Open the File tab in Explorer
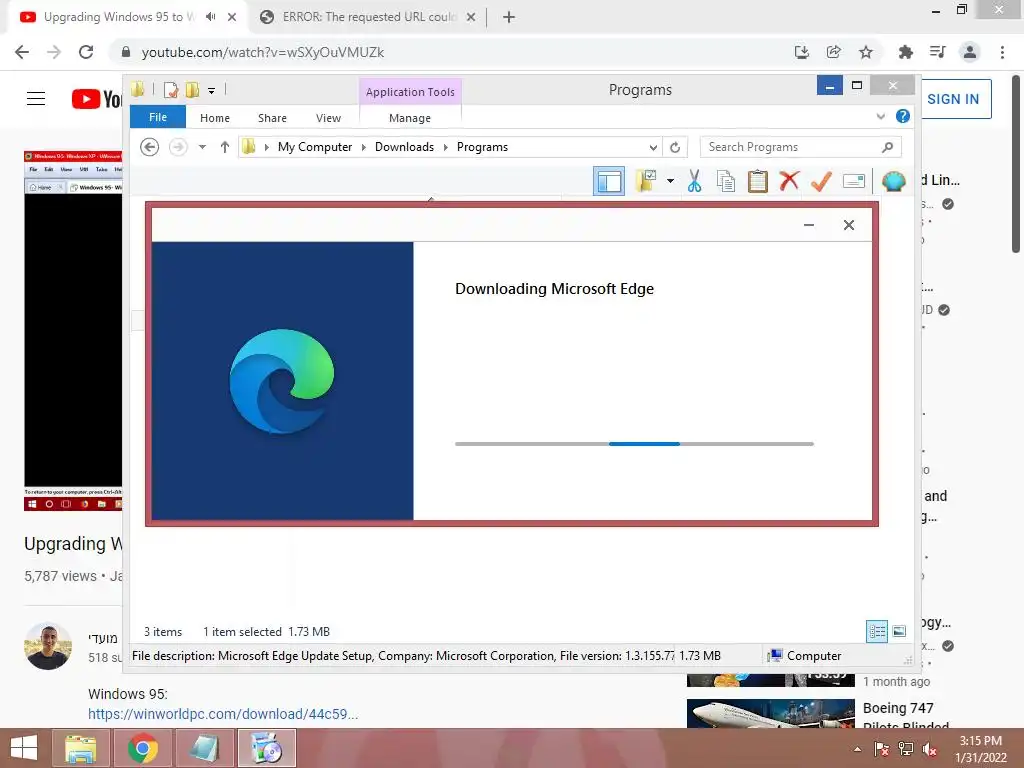 [x=158, y=117]
